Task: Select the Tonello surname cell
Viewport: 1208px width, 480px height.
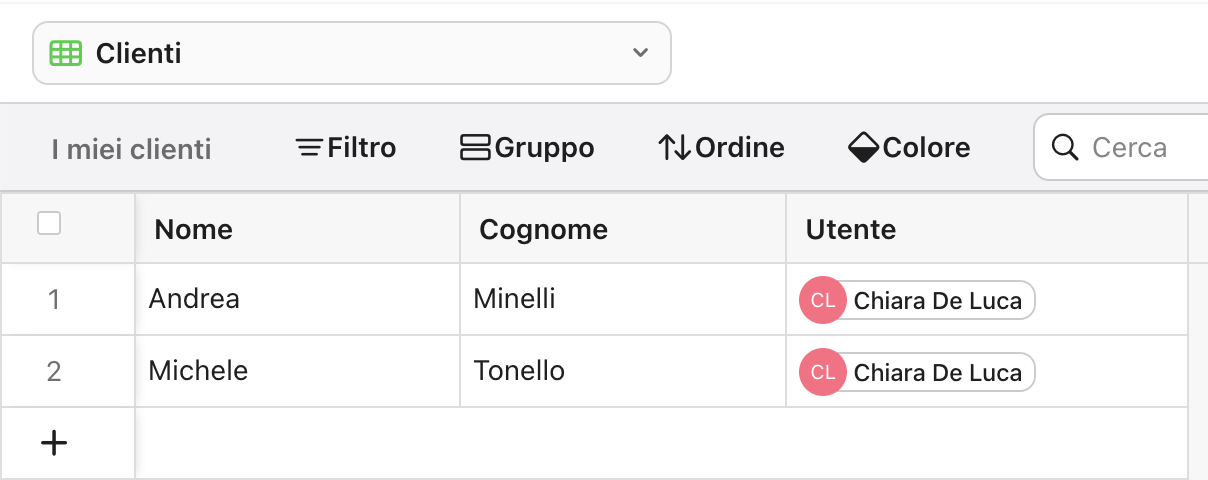Action: pos(519,371)
